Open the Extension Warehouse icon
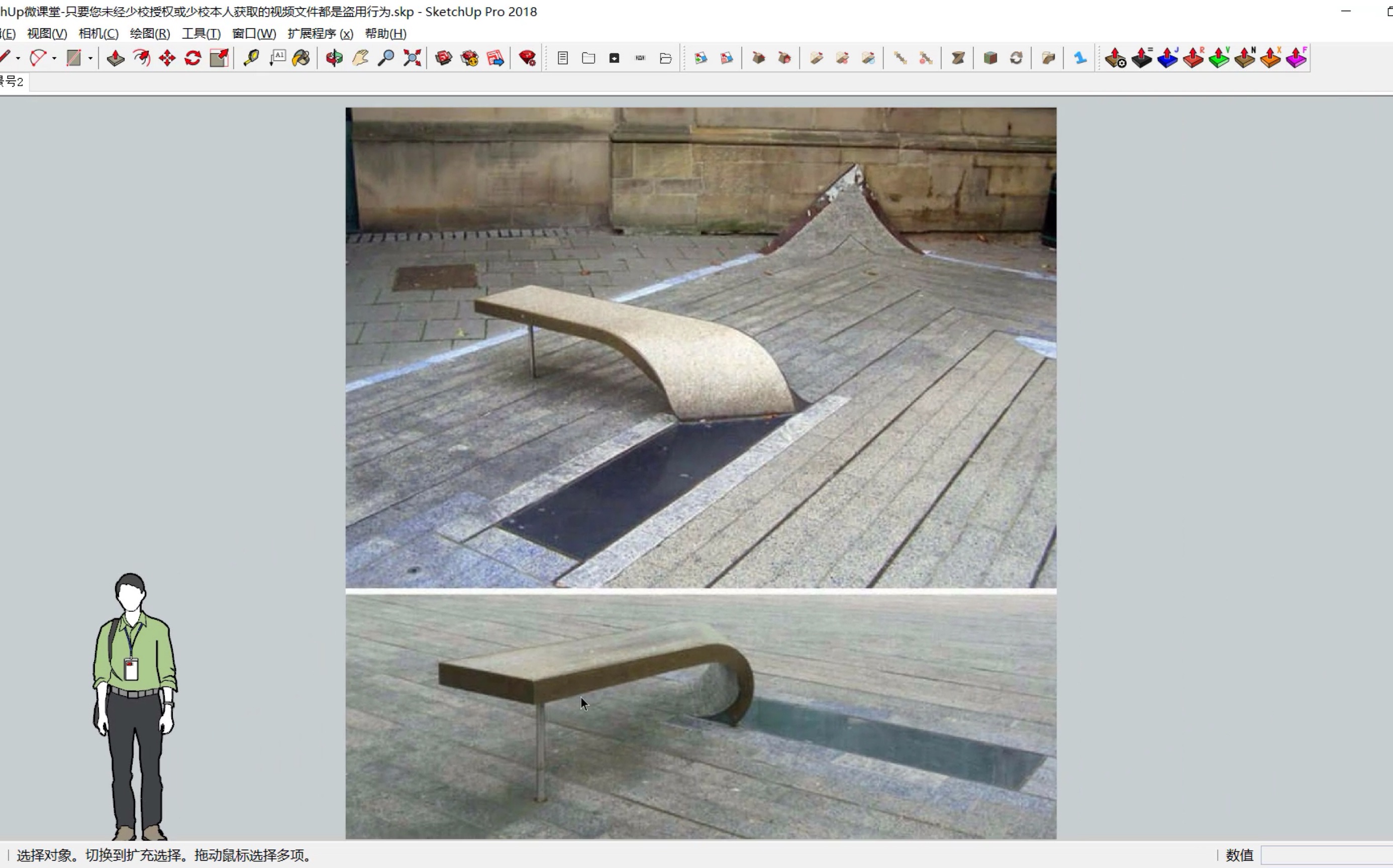1393x868 pixels. coord(469,58)
